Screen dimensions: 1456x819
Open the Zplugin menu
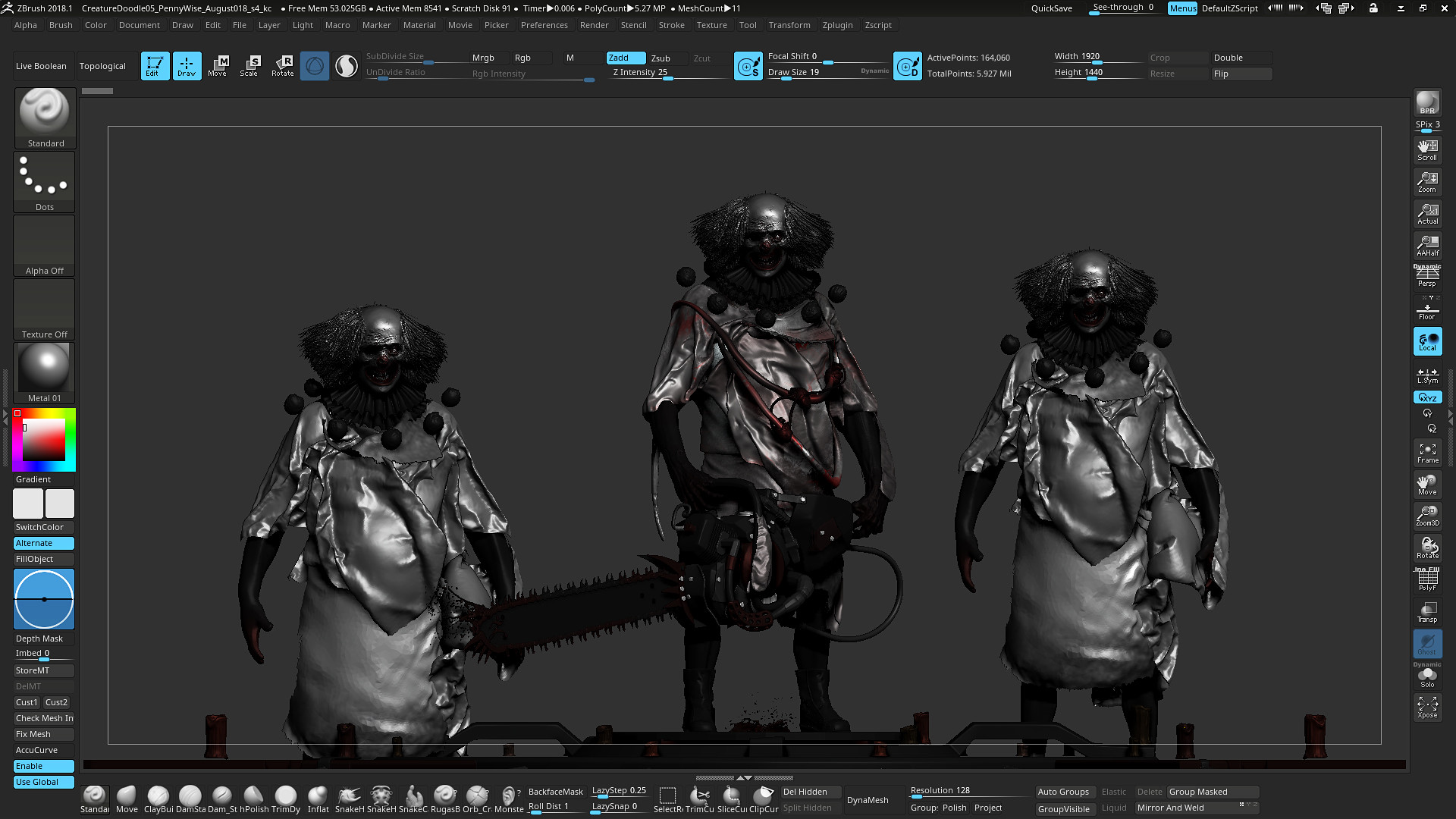837,25
